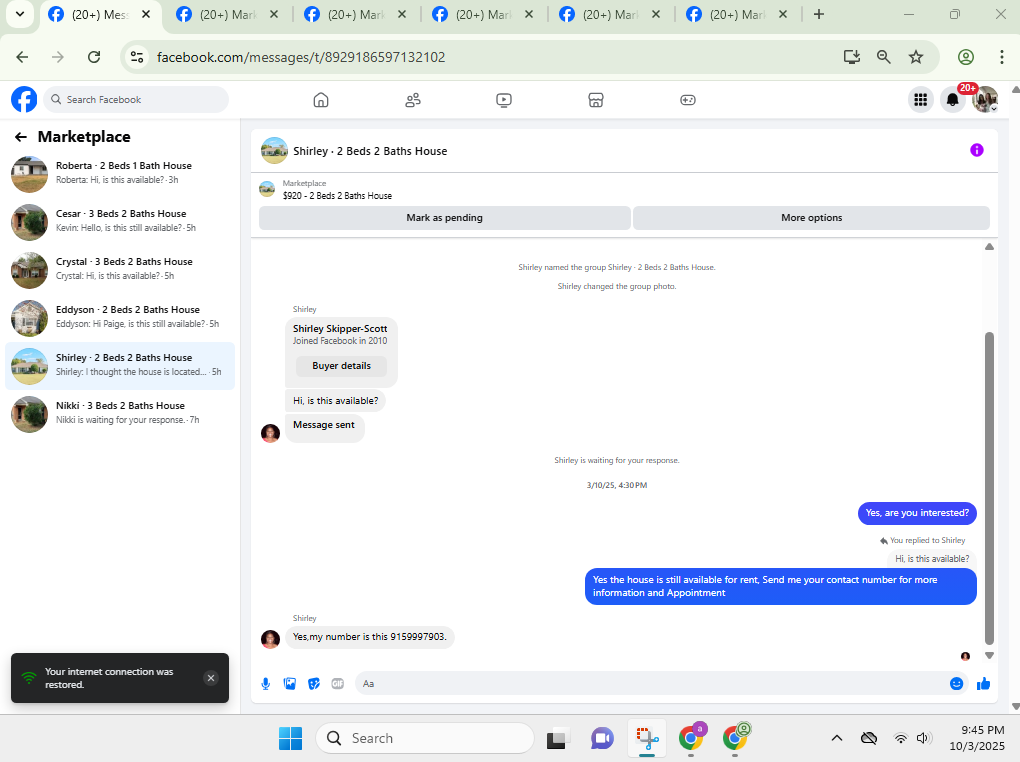Reload the page

(94, 57)
